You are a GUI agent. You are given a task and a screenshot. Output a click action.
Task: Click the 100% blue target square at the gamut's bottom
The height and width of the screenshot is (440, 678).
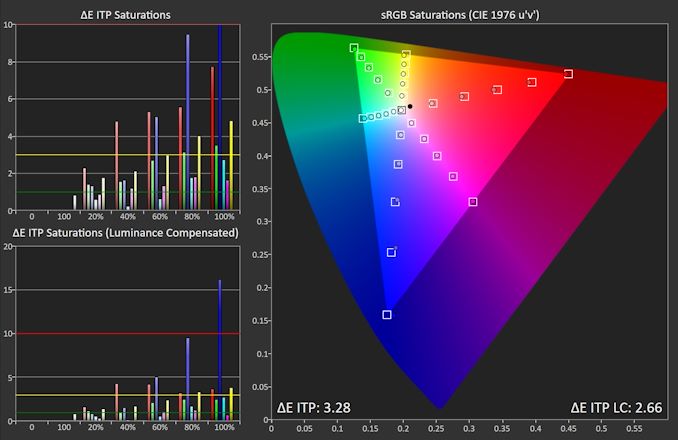click(x=387, y=315)
